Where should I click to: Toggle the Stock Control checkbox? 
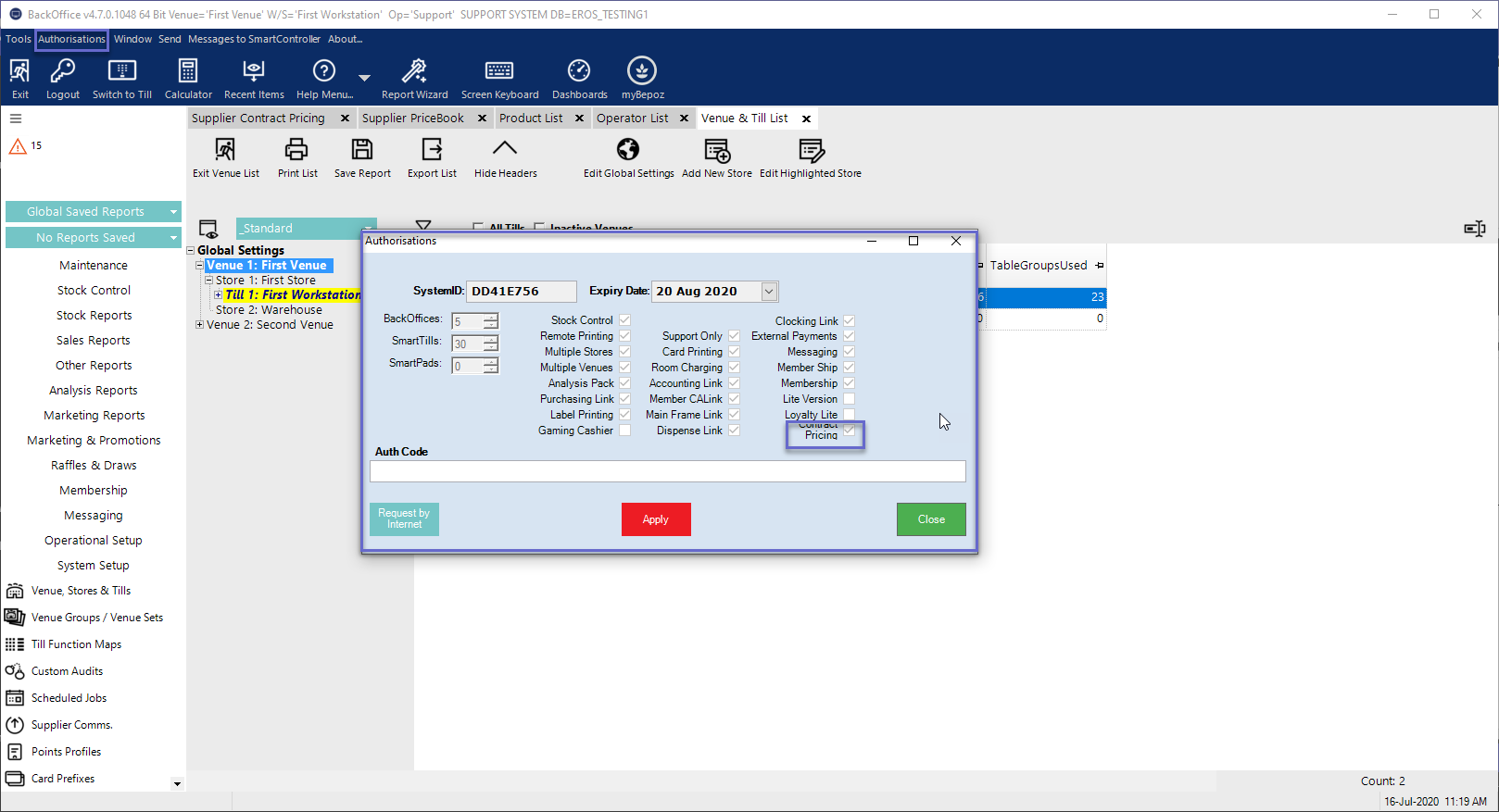[625, 320]
